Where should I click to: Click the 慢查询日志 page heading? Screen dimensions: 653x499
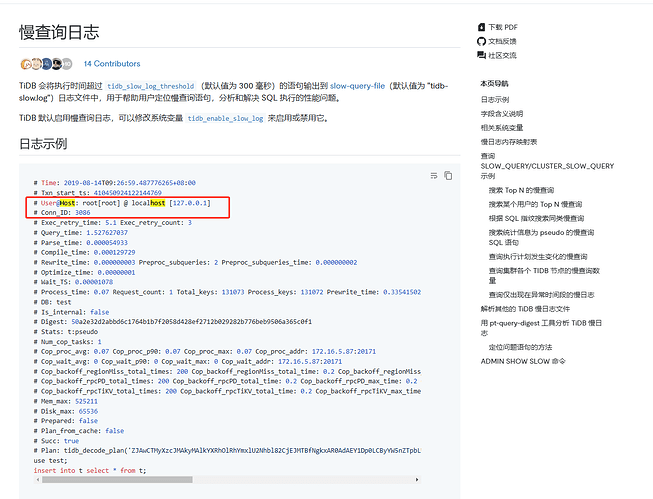coord(59,32)
